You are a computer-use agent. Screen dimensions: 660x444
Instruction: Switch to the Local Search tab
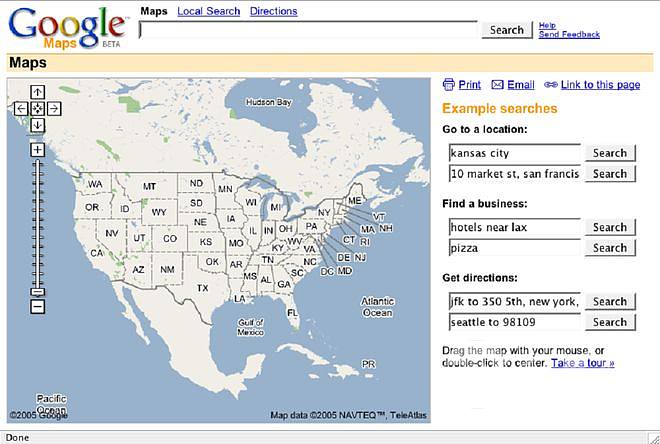click(x=209, y=11)
